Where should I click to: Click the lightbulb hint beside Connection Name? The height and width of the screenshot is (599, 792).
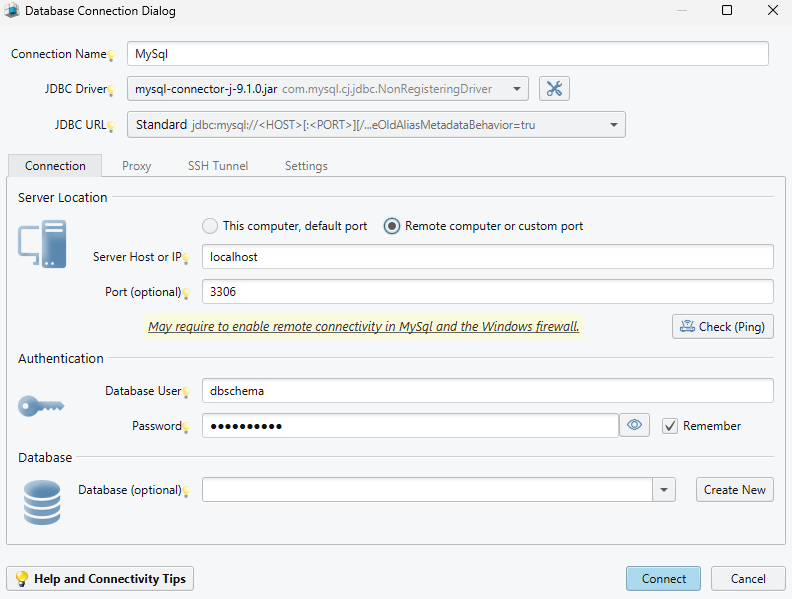[111, 55]
